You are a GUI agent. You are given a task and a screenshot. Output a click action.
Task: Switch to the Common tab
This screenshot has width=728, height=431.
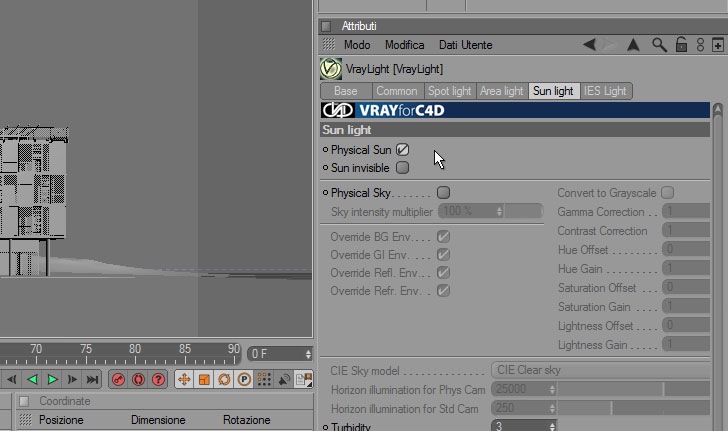click(397, 91)
